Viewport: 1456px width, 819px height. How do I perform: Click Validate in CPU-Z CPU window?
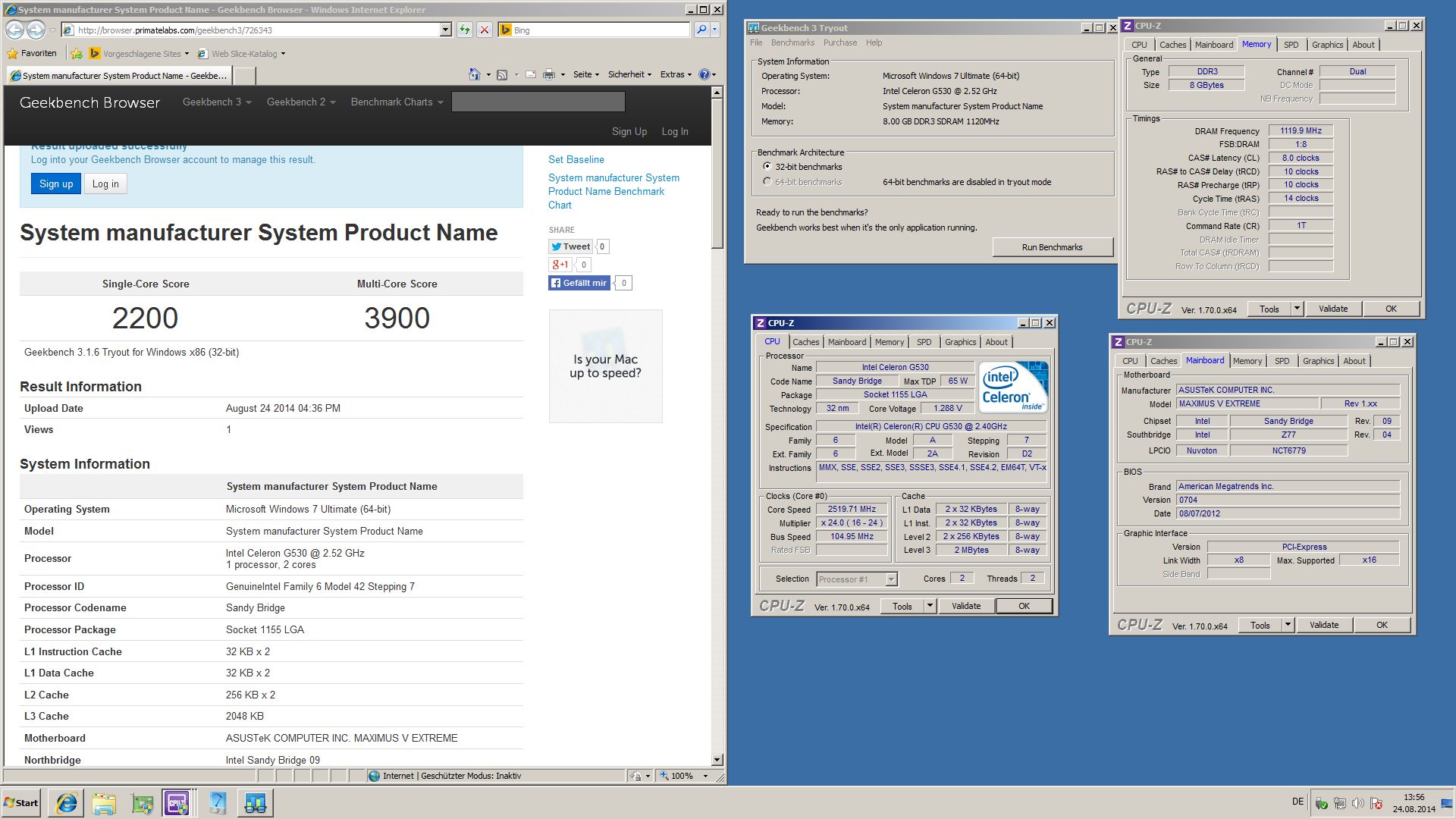click(966, 606)
